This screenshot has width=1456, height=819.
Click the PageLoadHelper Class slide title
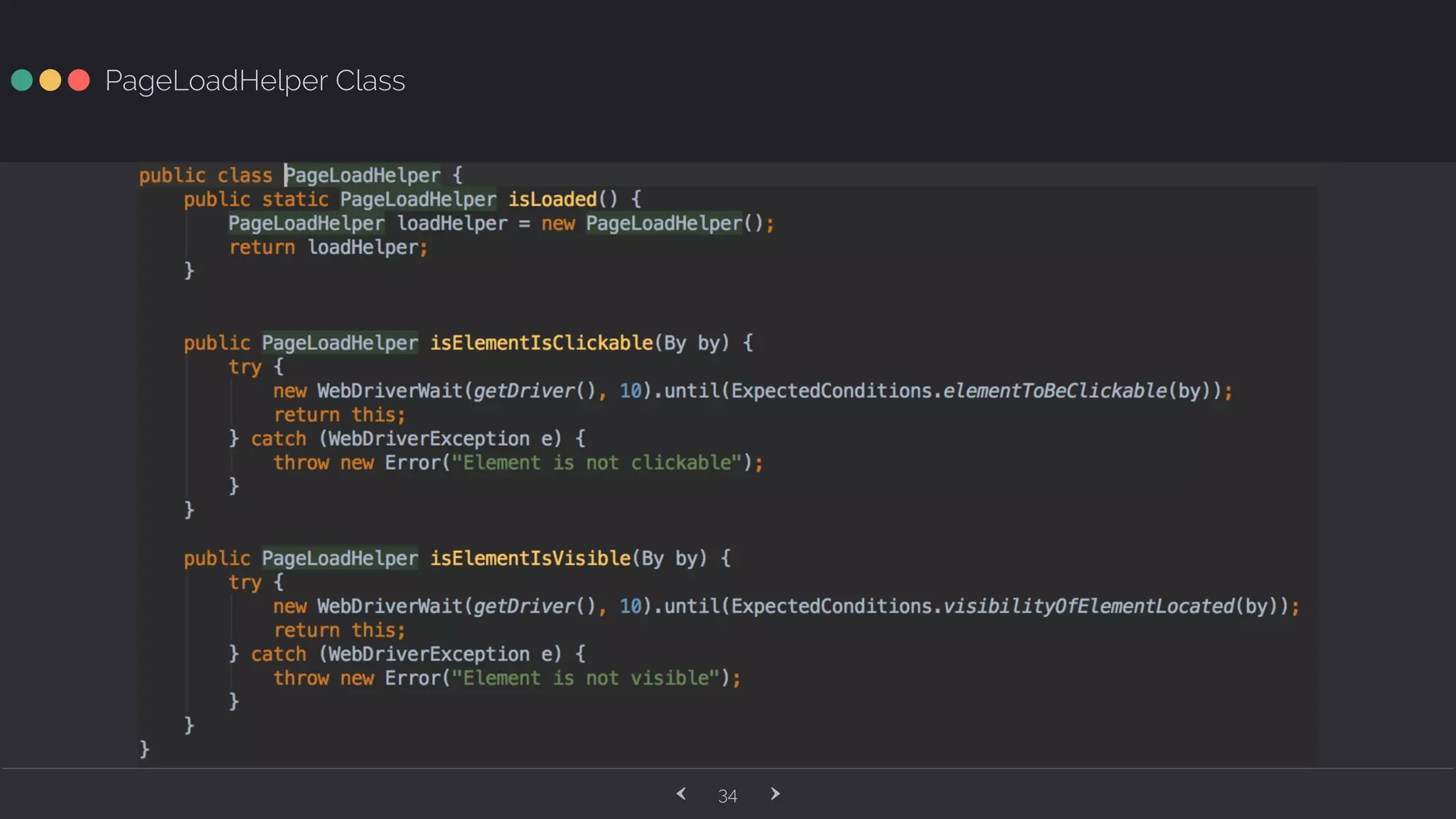(x=255, y=80)
